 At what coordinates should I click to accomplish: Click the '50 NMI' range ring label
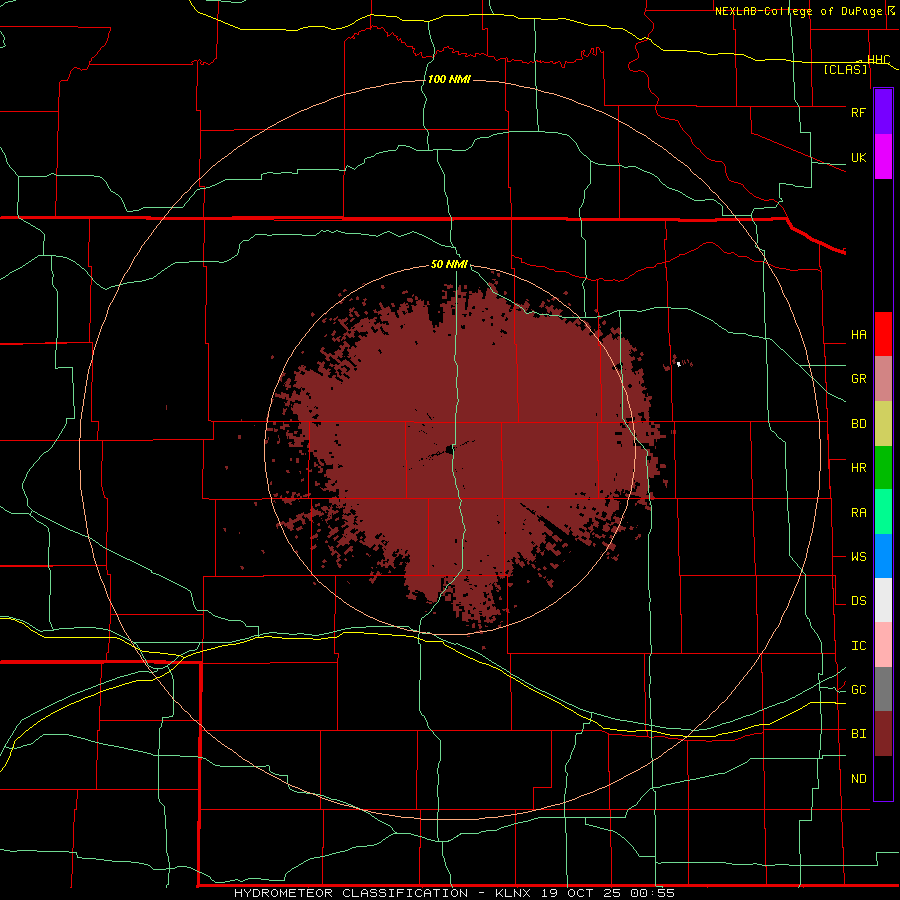(x=449, y=264)
